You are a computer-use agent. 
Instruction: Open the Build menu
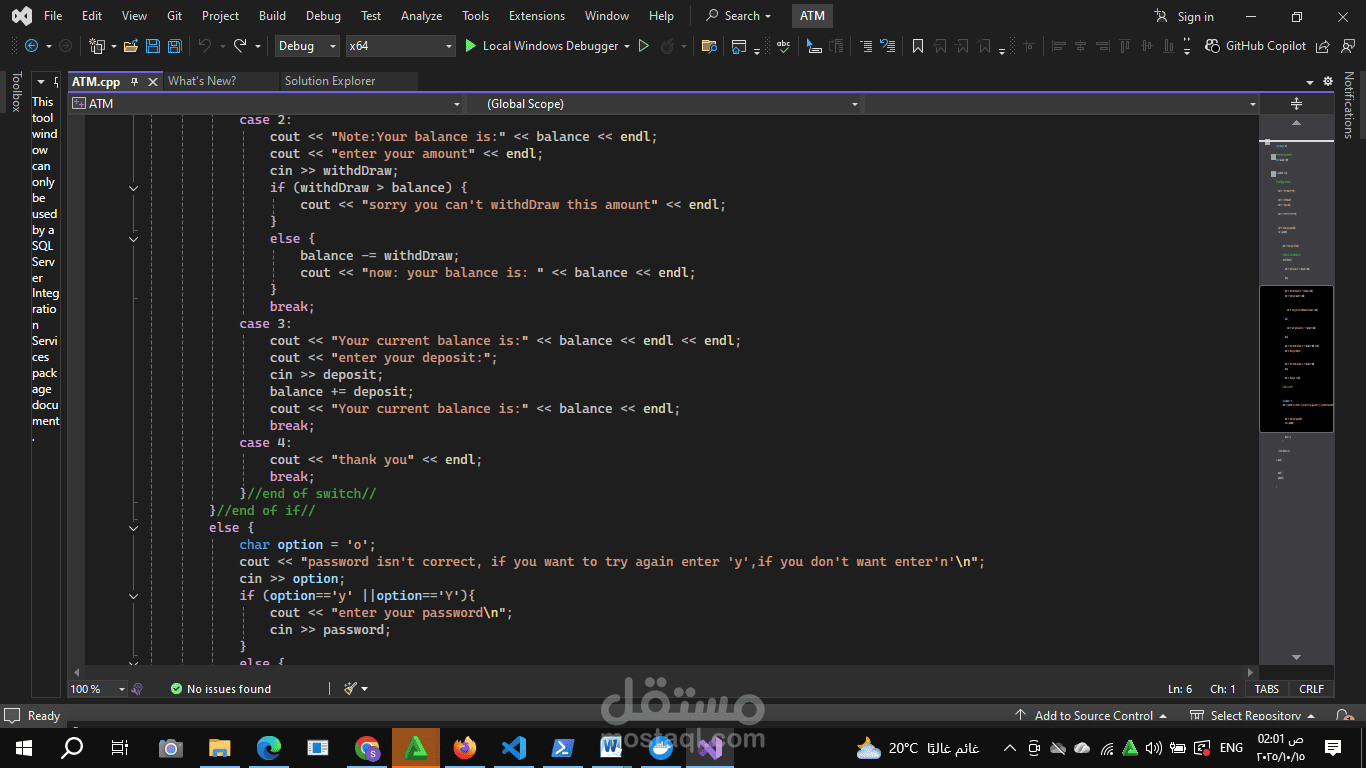(x=272, y=16)
